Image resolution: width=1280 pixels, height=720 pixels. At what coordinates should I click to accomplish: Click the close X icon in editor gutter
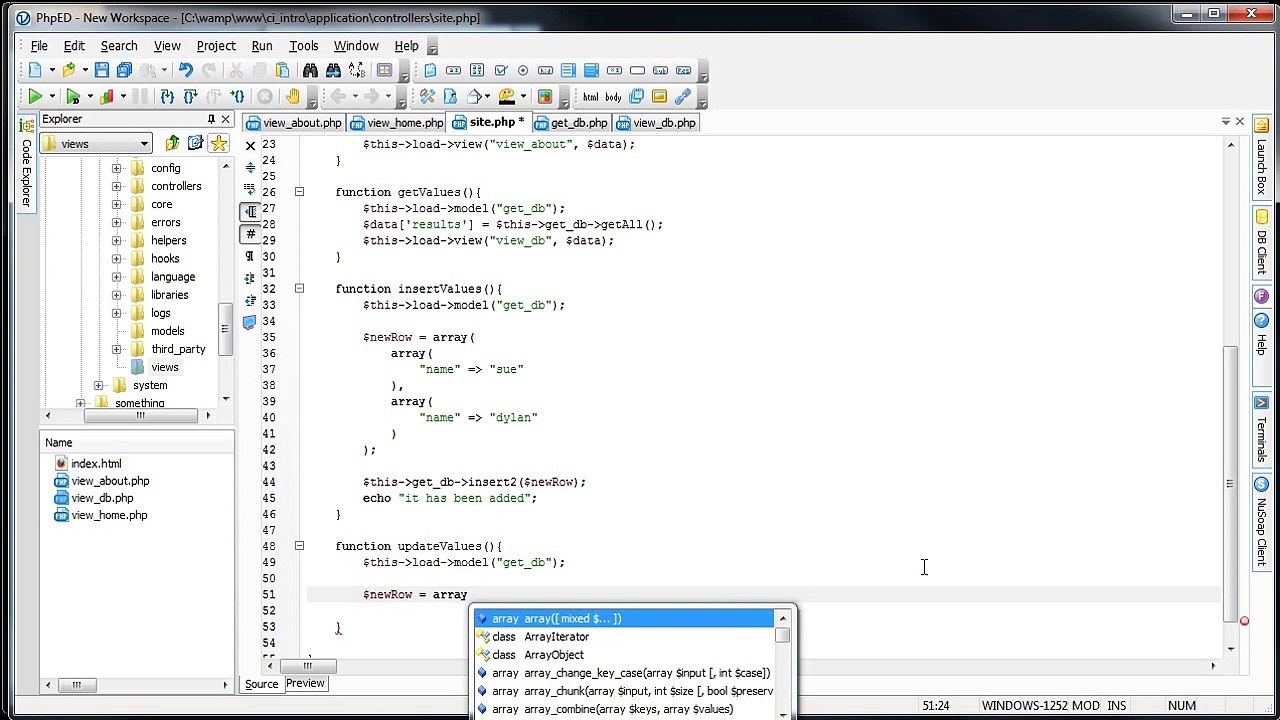(250, 146)
